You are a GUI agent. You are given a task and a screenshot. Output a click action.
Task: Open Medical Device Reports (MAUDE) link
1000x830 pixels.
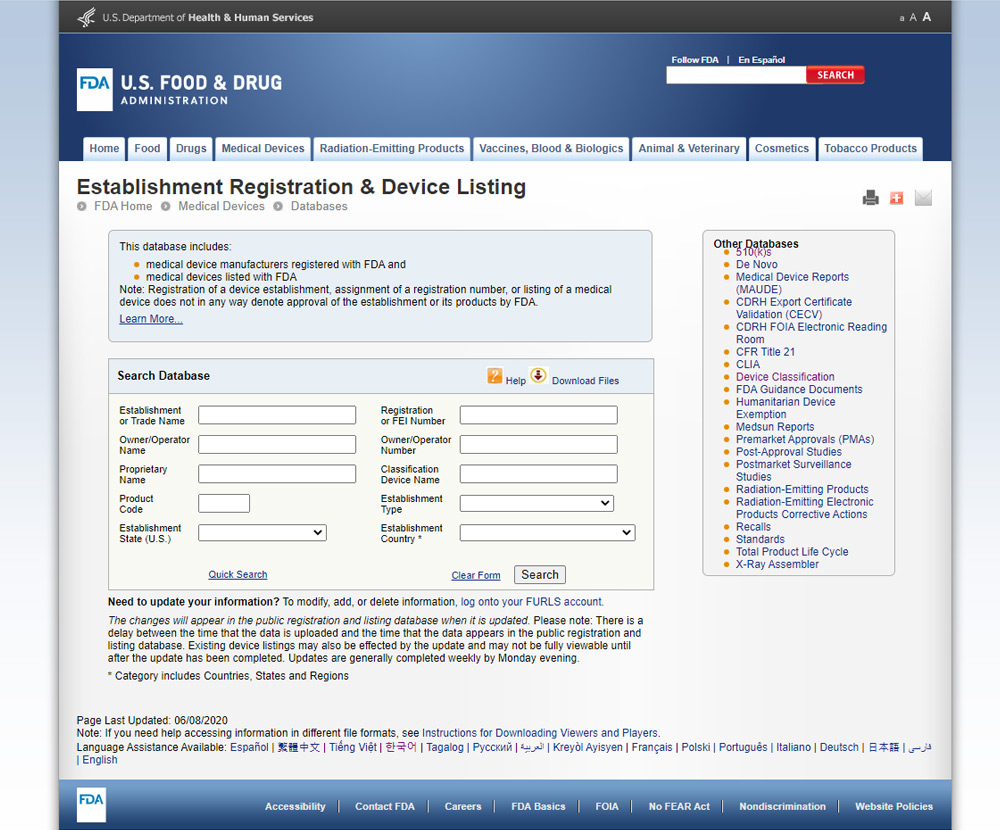click(792, 283)
